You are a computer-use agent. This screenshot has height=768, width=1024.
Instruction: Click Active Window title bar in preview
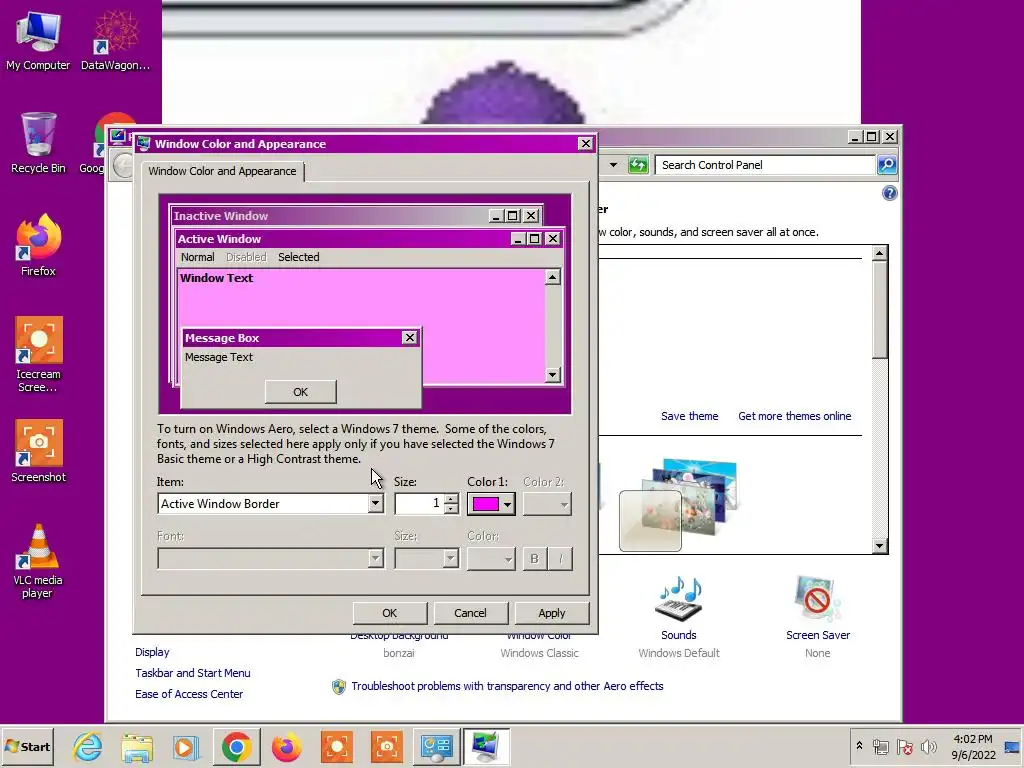(x=369, y=239)
